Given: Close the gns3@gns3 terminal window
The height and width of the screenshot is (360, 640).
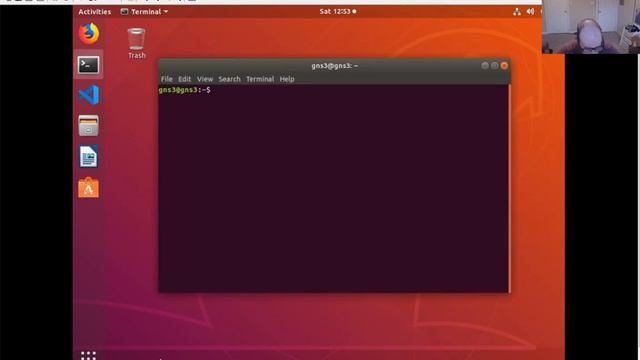Looking at the screenshot, I should tap(504, 66).
